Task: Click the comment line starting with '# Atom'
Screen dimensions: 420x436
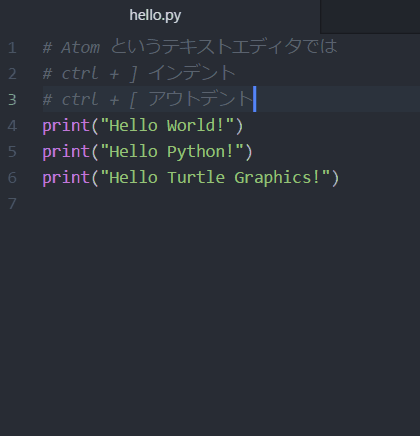Action: point(190,47)
